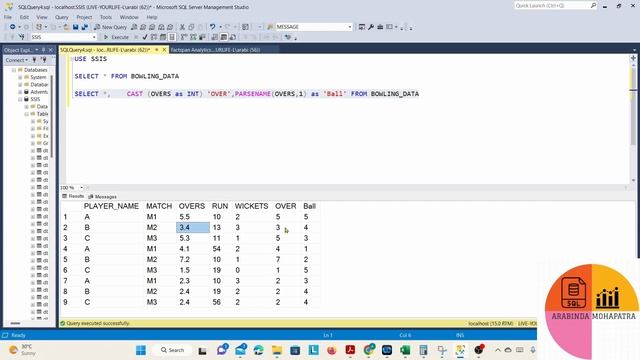This screenshot has height=360, width=640.
Task: Switch to the Results tab
Action: coord(73,196)
